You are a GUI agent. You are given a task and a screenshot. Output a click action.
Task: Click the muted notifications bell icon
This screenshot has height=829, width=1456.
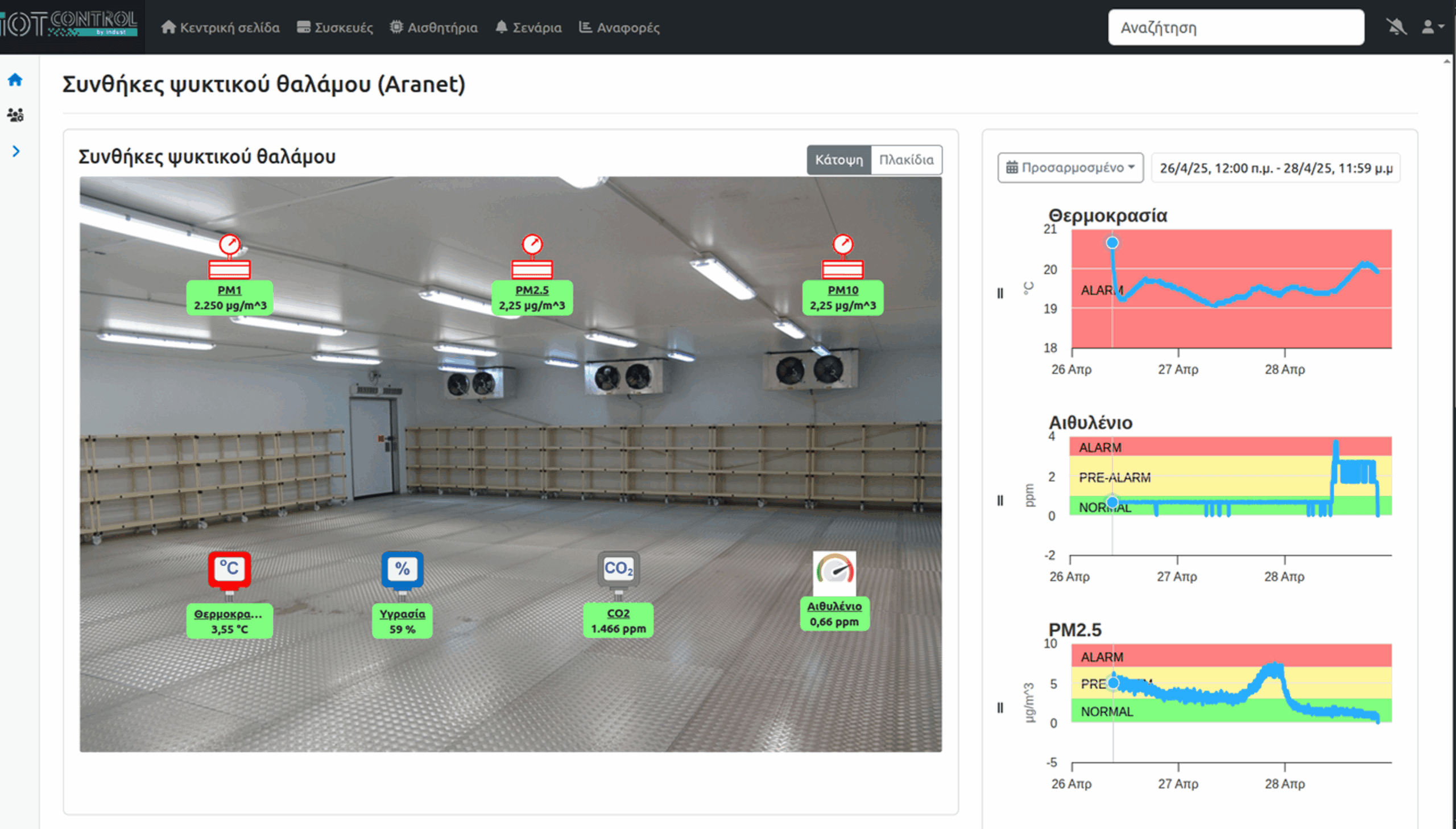[x=1396, y=27]
